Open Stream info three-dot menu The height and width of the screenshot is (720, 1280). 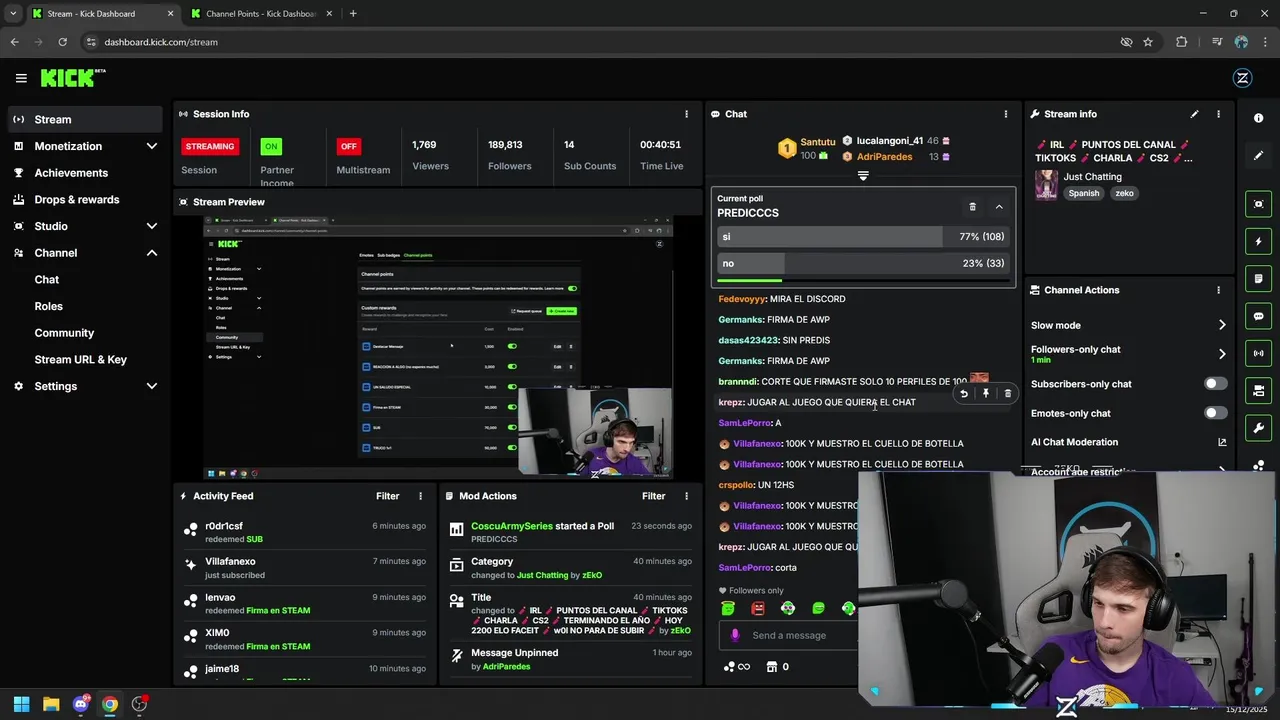click(x=1218, y=114)
